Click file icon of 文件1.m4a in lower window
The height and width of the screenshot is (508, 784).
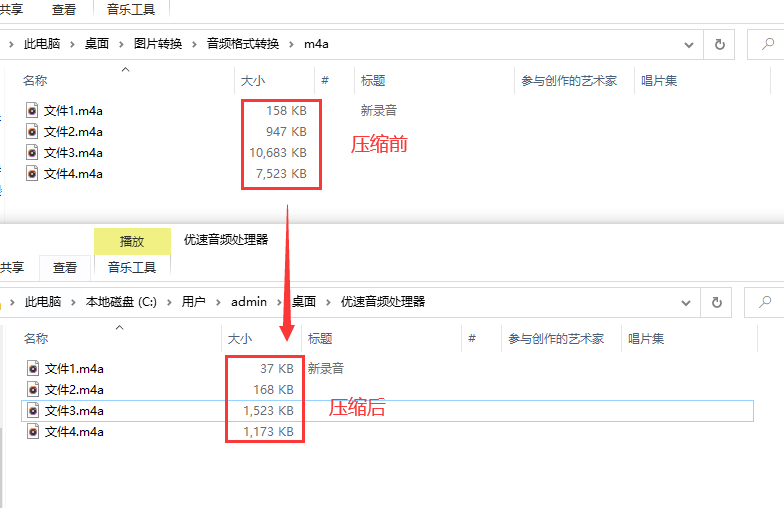(33, 368)
